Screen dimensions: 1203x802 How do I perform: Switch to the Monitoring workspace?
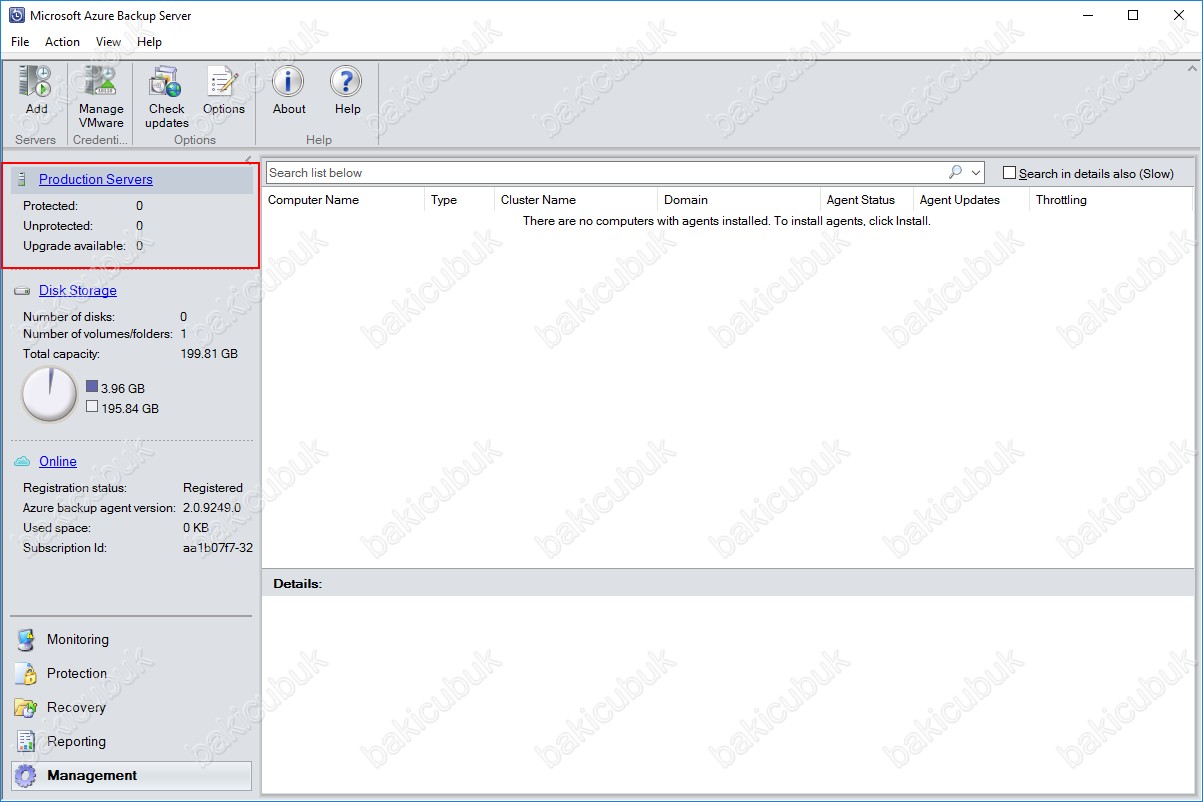[131, 640]
